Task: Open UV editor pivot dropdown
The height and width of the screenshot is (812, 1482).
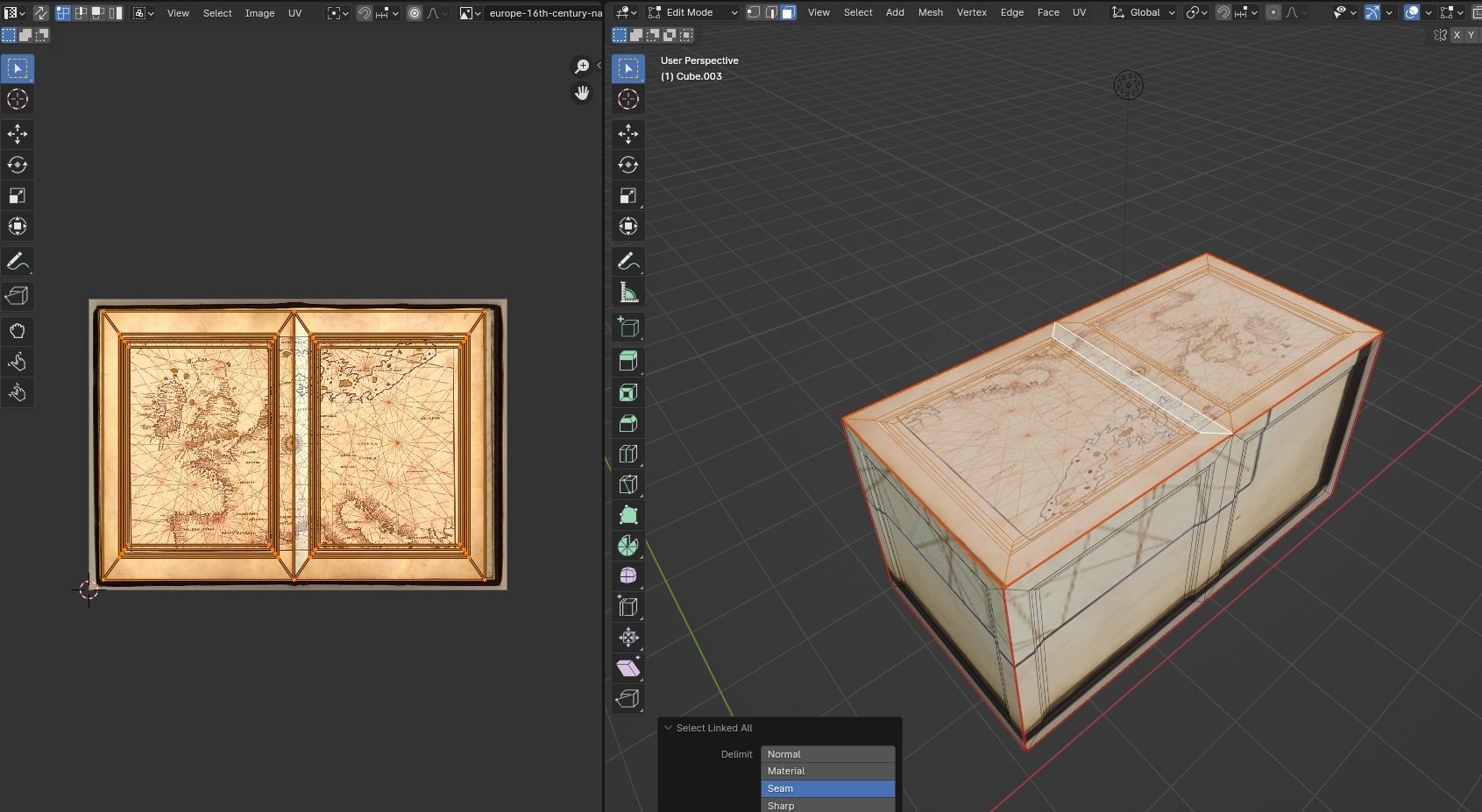Action: (x=337, y=13)
